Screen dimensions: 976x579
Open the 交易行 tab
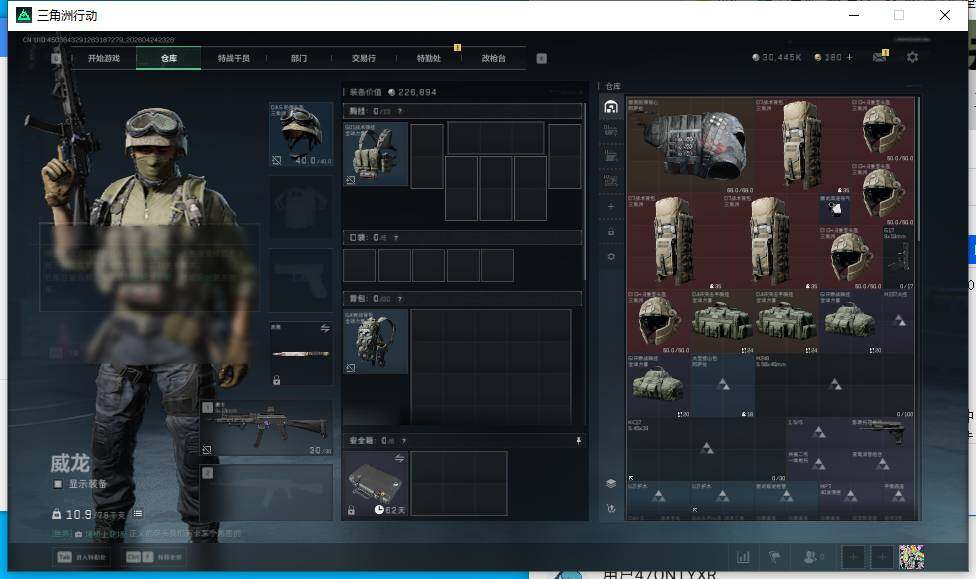(364, 58)
